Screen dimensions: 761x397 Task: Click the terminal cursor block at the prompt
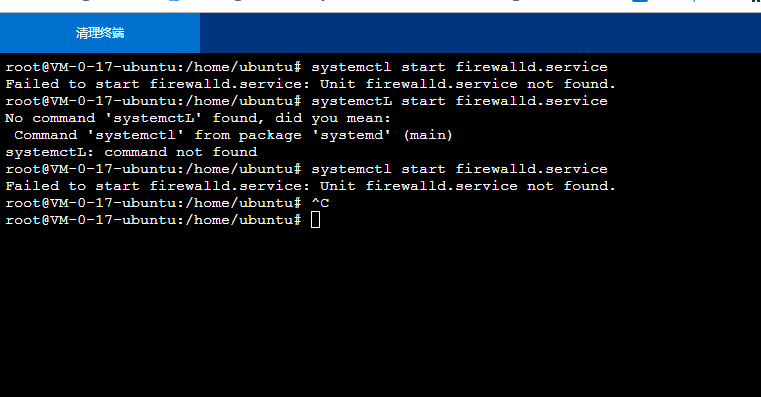pos(315,220)
